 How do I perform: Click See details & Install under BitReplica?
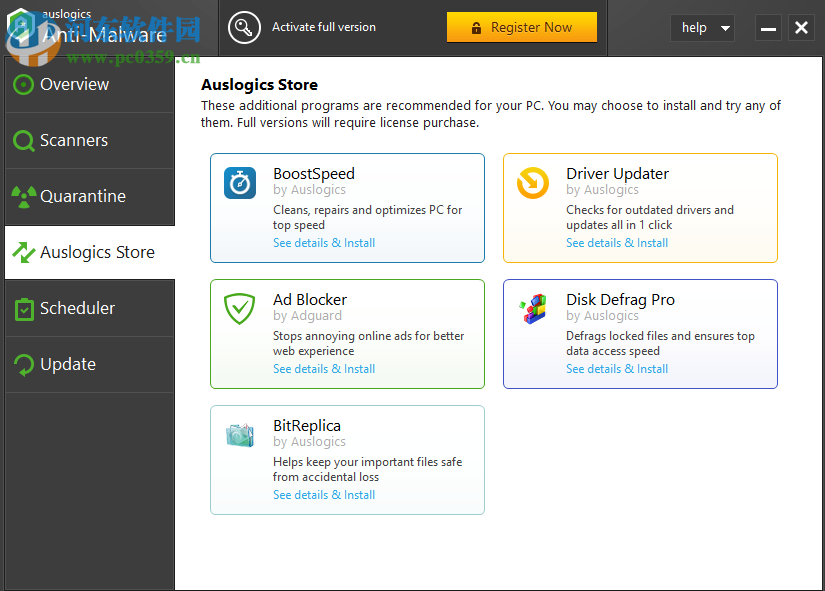323,494
